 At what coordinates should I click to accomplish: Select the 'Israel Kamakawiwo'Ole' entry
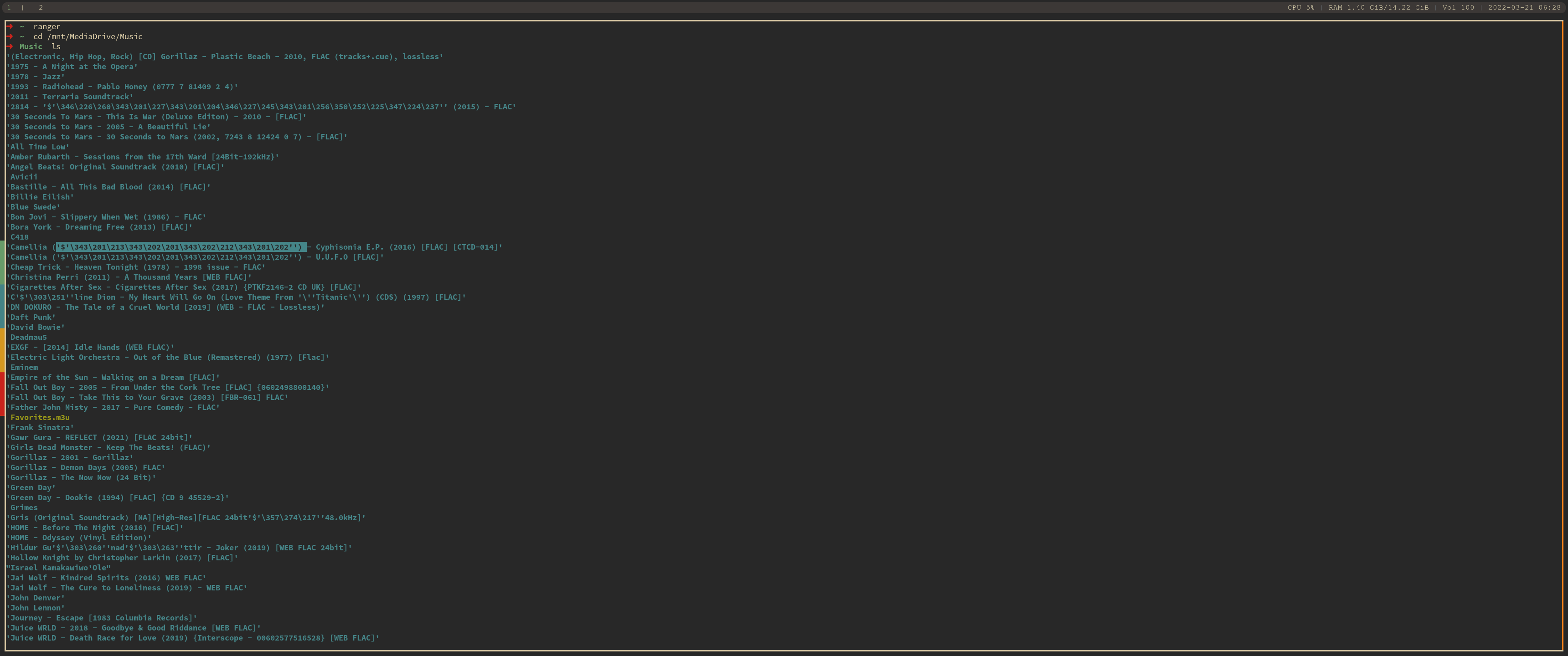point(58,569)
